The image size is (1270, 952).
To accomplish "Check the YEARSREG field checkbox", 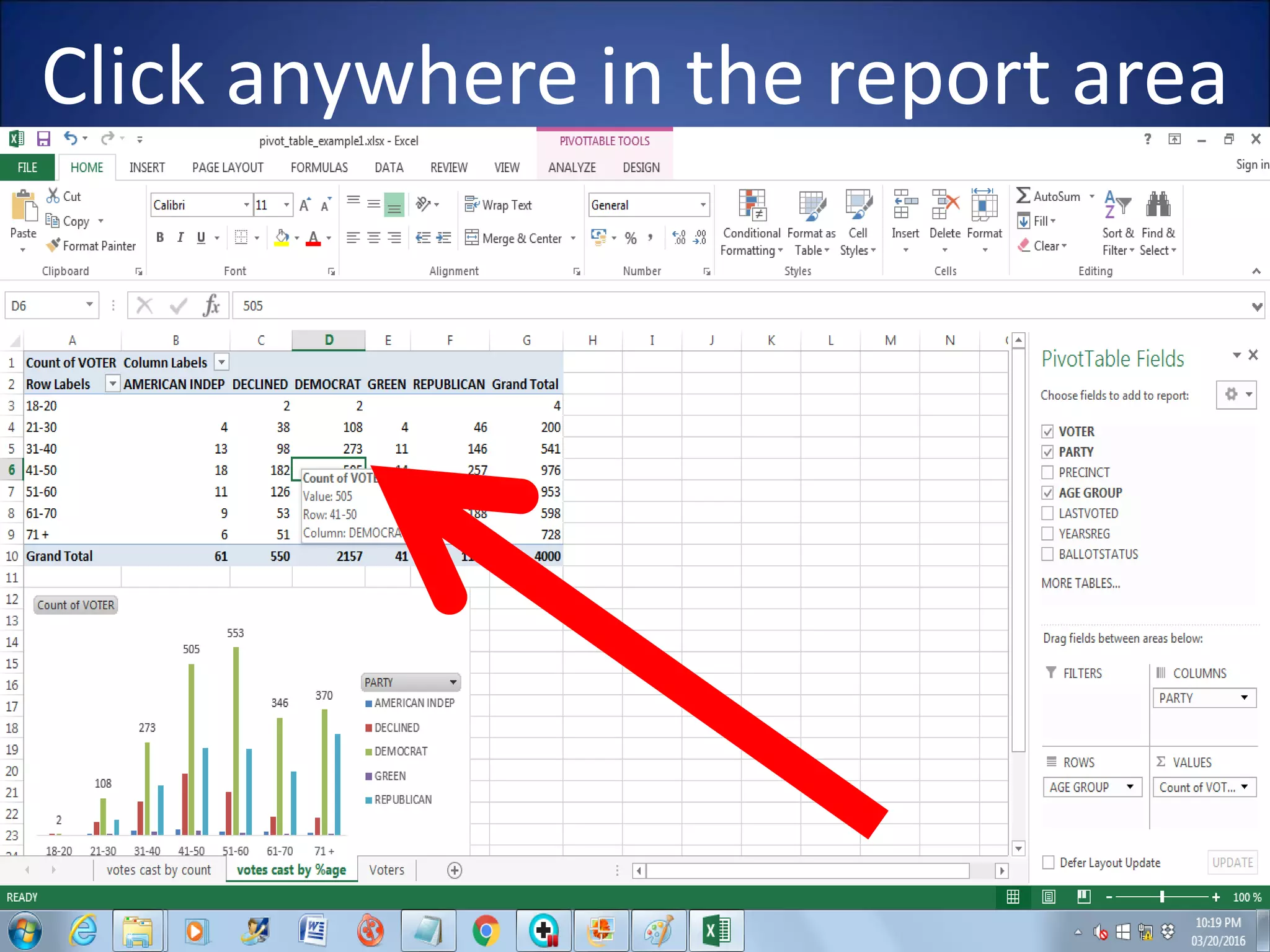I will coord(1048,534).
